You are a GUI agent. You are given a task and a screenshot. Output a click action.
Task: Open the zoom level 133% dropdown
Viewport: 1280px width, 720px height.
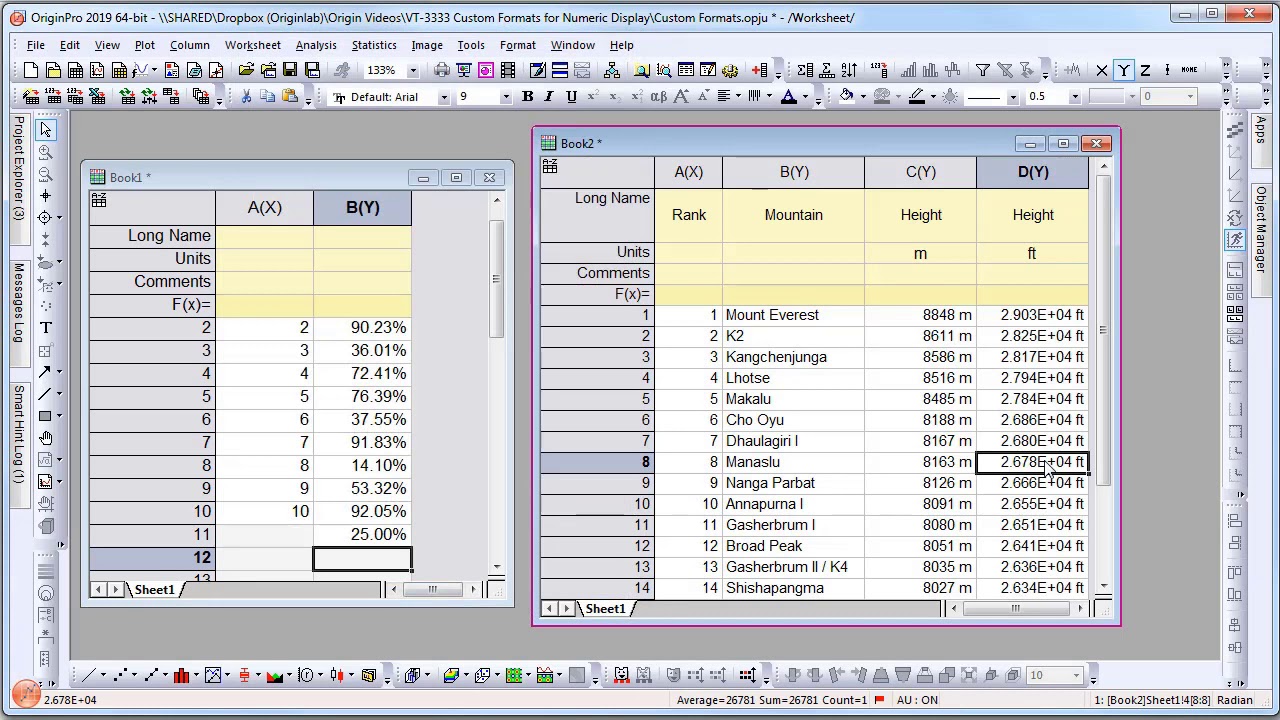pyautogui.click(x=412, y=70)
